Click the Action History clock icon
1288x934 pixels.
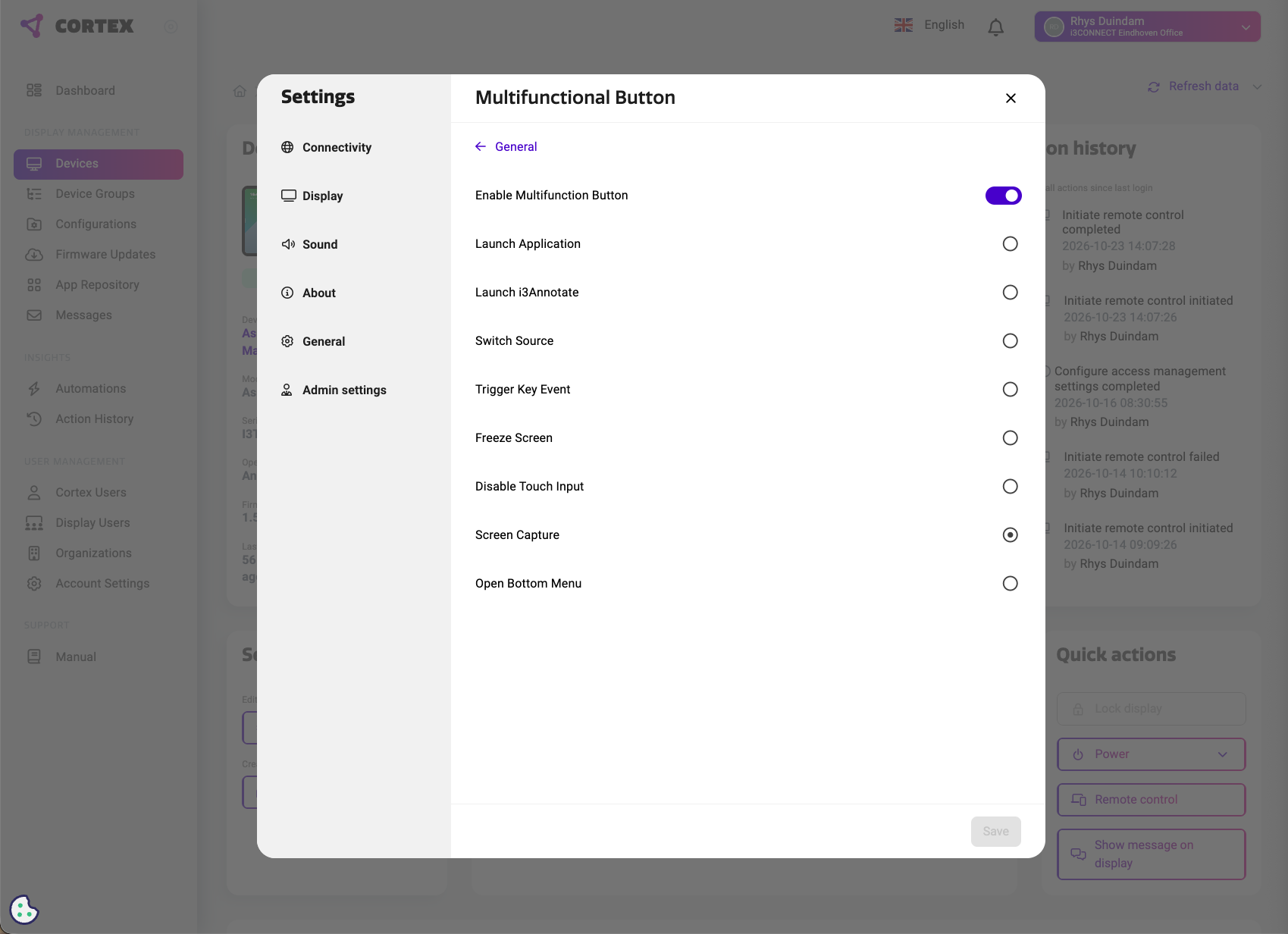34,419
